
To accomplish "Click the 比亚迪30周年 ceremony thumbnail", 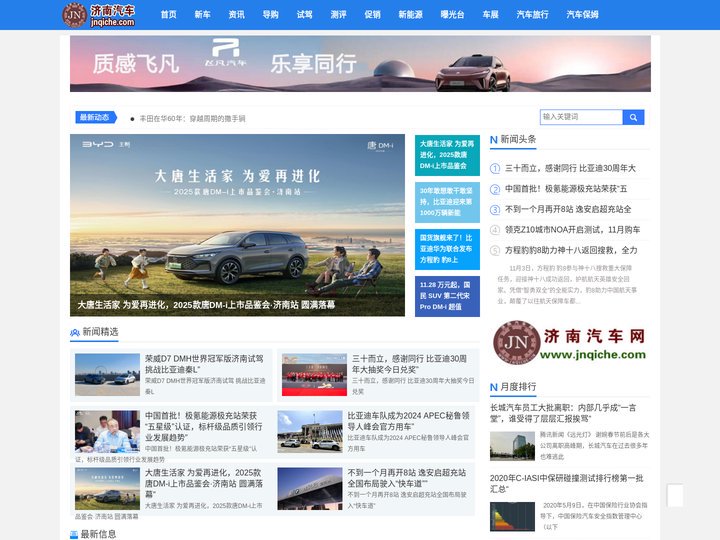I will tap(314, 375).
